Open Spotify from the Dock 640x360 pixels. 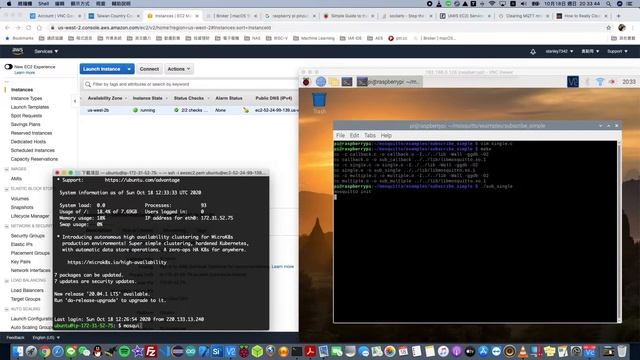click(x=124, y=351)
